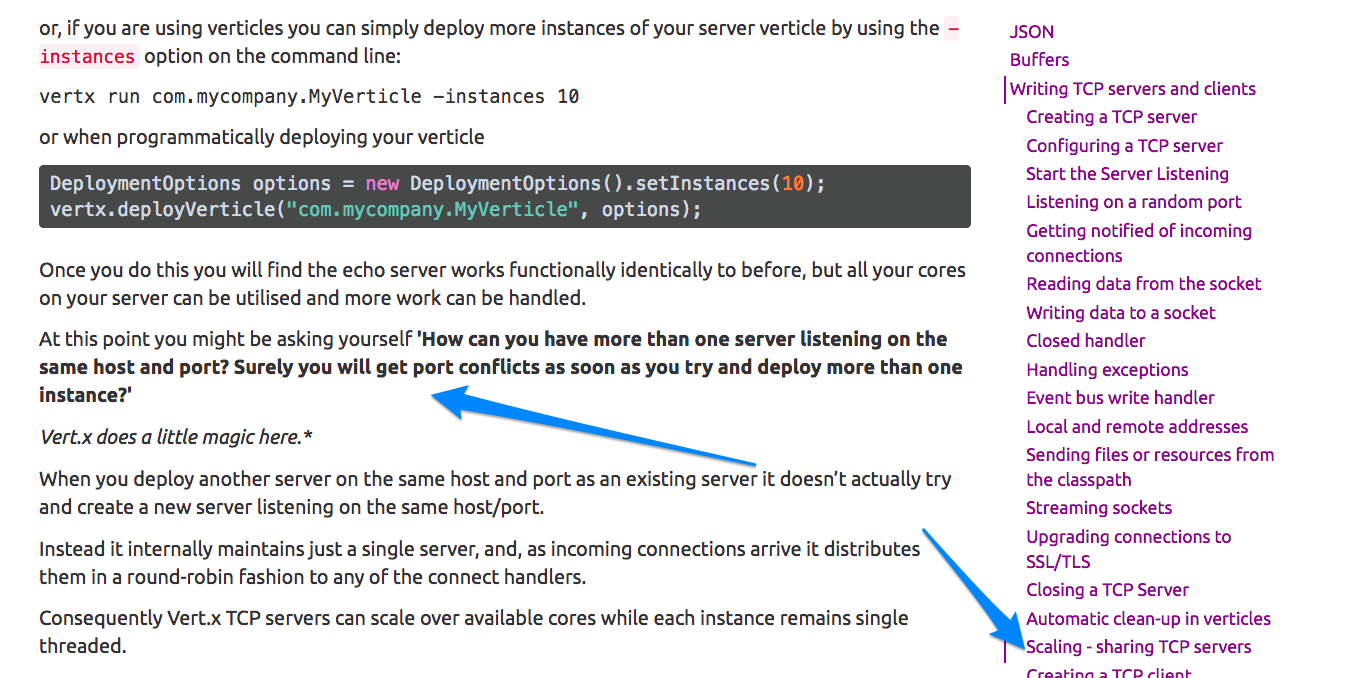Open Start the Server Listening link
The image size is (1360, 678).
pyautogui.click(x=1127, y=174)
